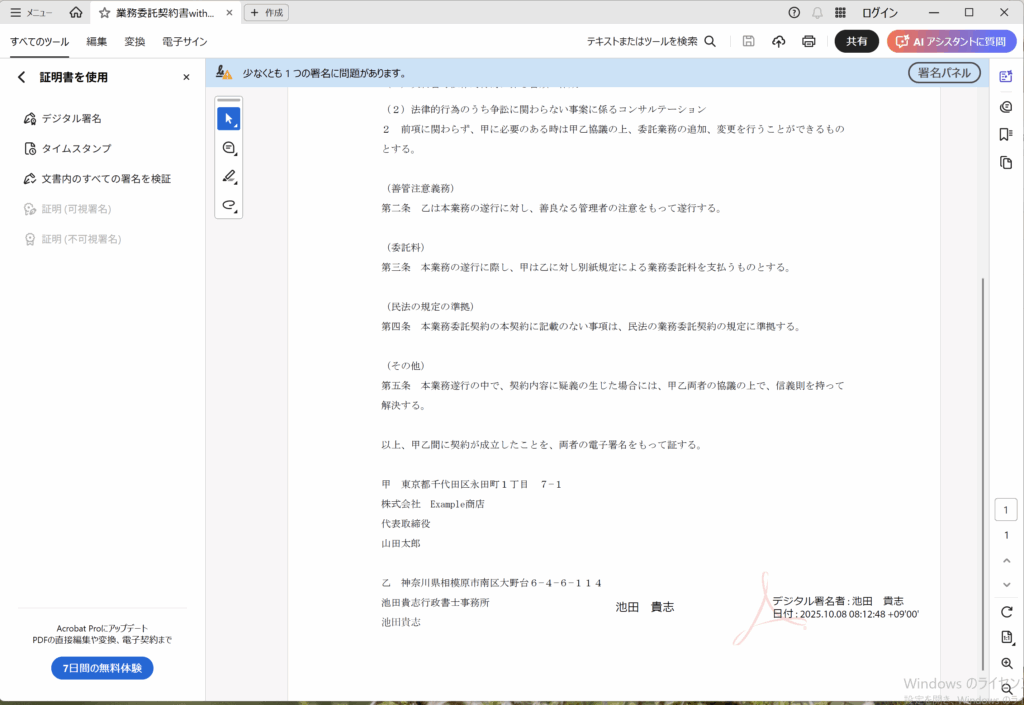The width and height of the screenshot is (1024, 705).
Task: Go back using arrow beside 証明書を使用
Action: [x=22, y=77]
